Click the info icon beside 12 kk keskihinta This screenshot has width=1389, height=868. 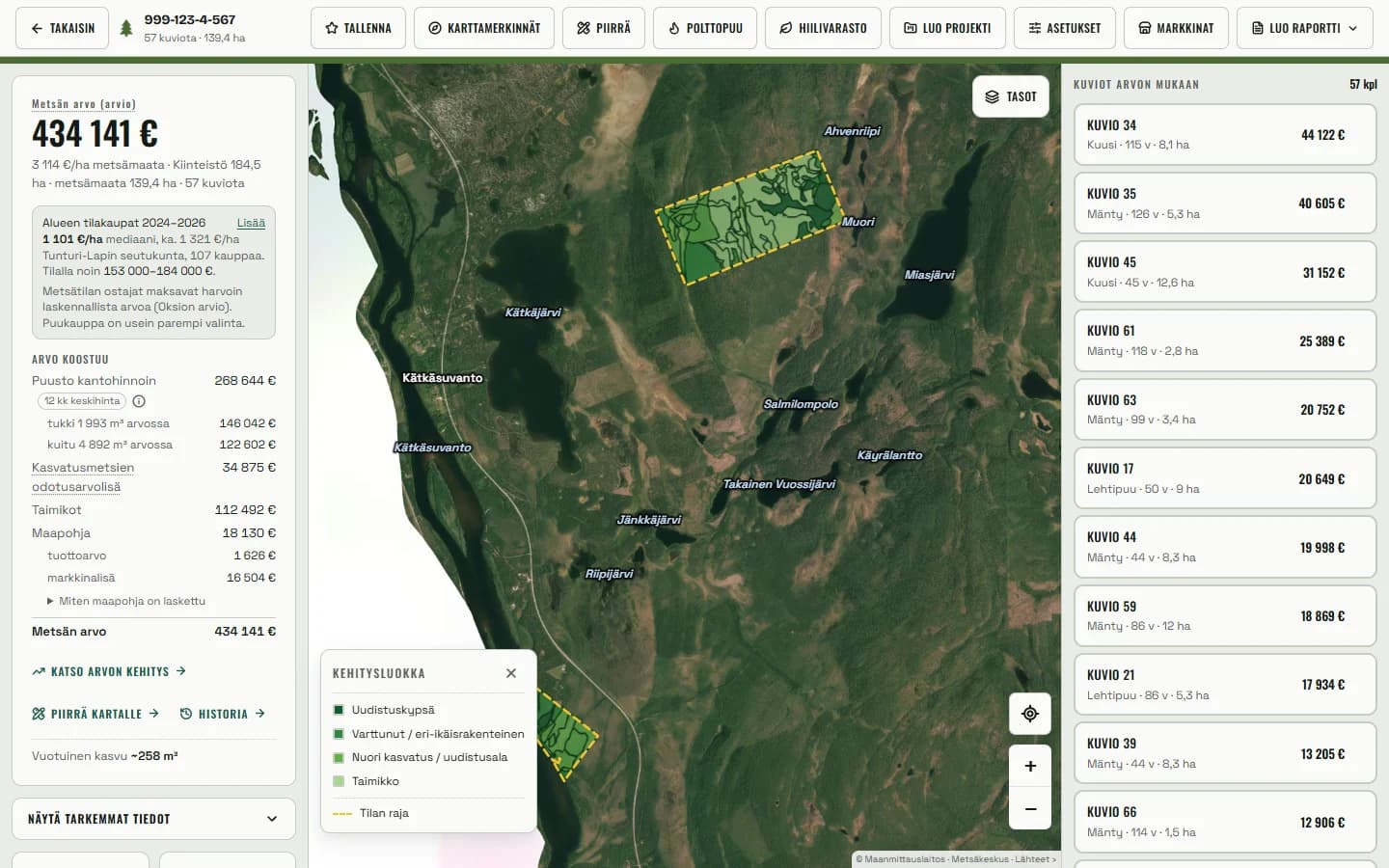pyautogui.click(x=139, y=401)
